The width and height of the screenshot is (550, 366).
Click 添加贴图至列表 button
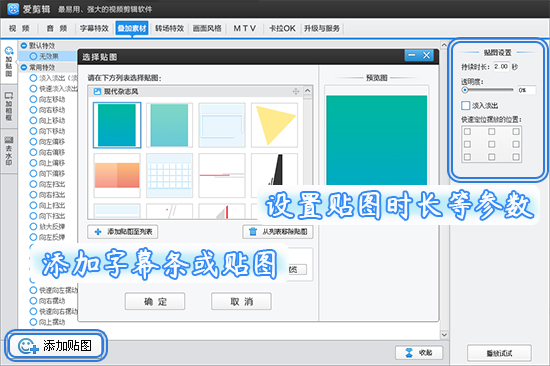[122, 232]
